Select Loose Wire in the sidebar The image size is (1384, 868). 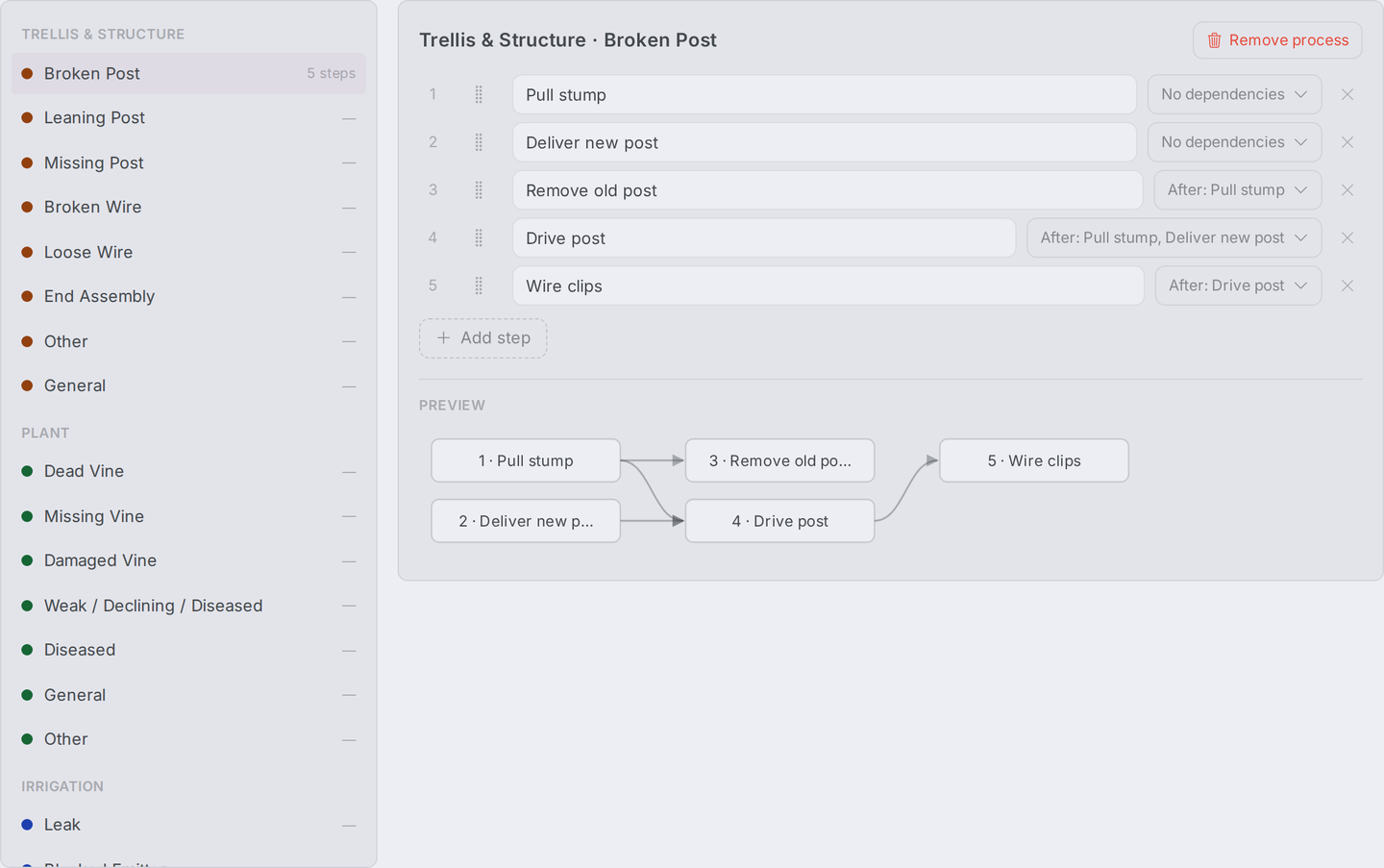click(188, 253)
